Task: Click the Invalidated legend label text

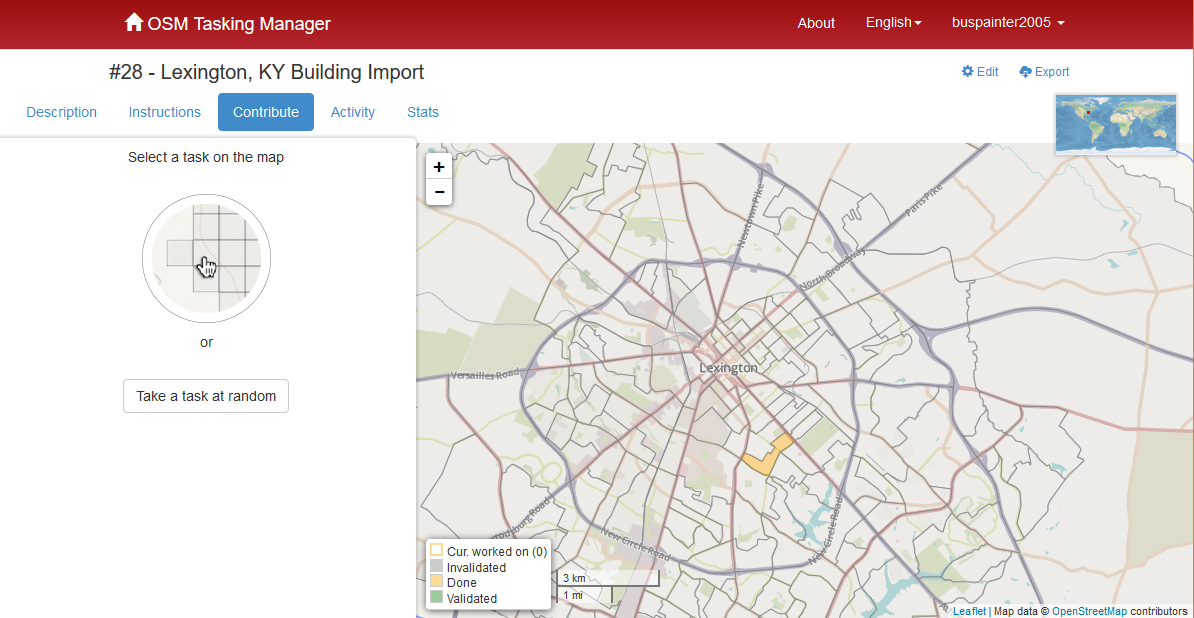Action: tap(477, 567)
